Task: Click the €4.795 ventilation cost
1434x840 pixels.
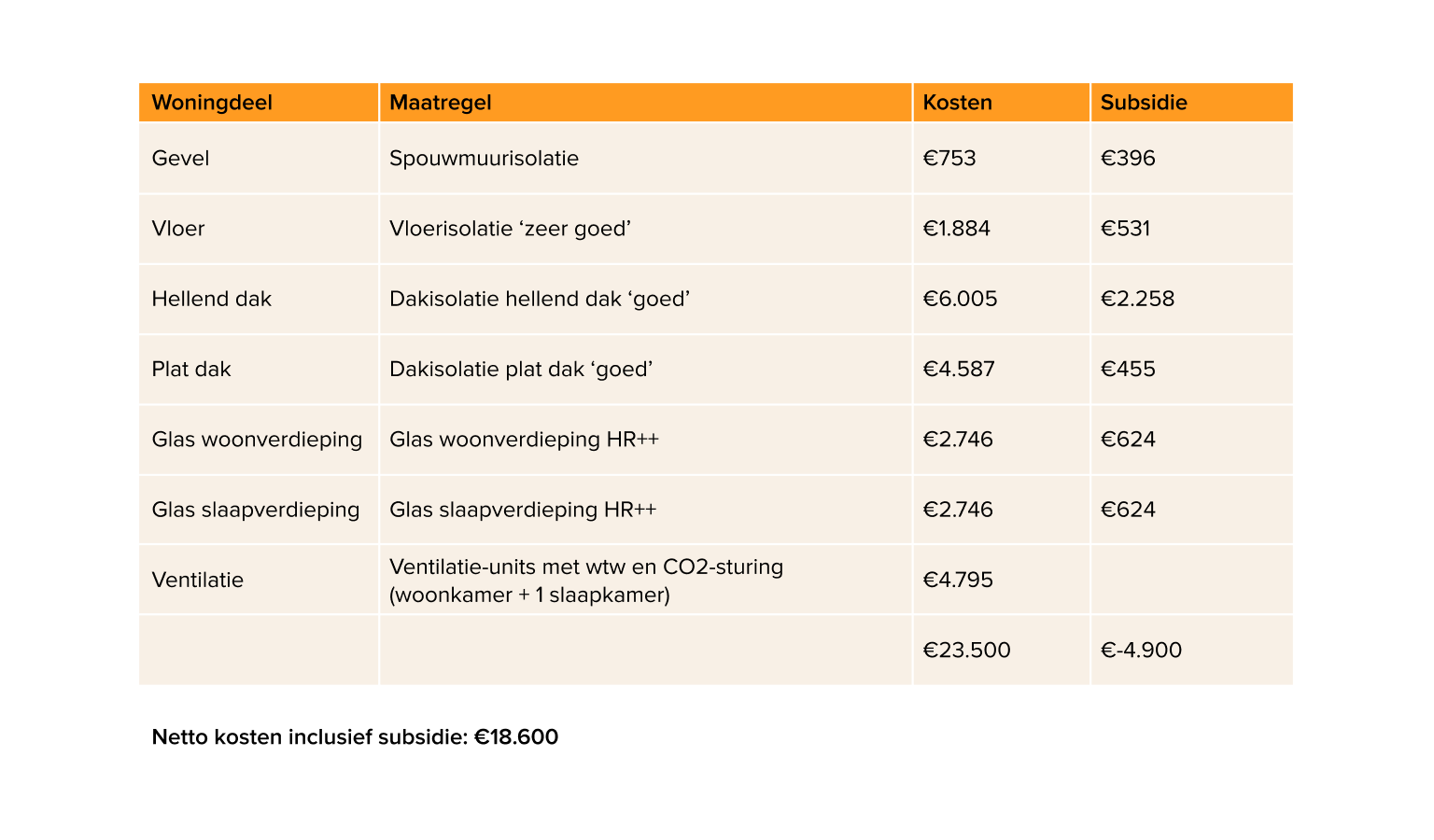Action: 958,580
